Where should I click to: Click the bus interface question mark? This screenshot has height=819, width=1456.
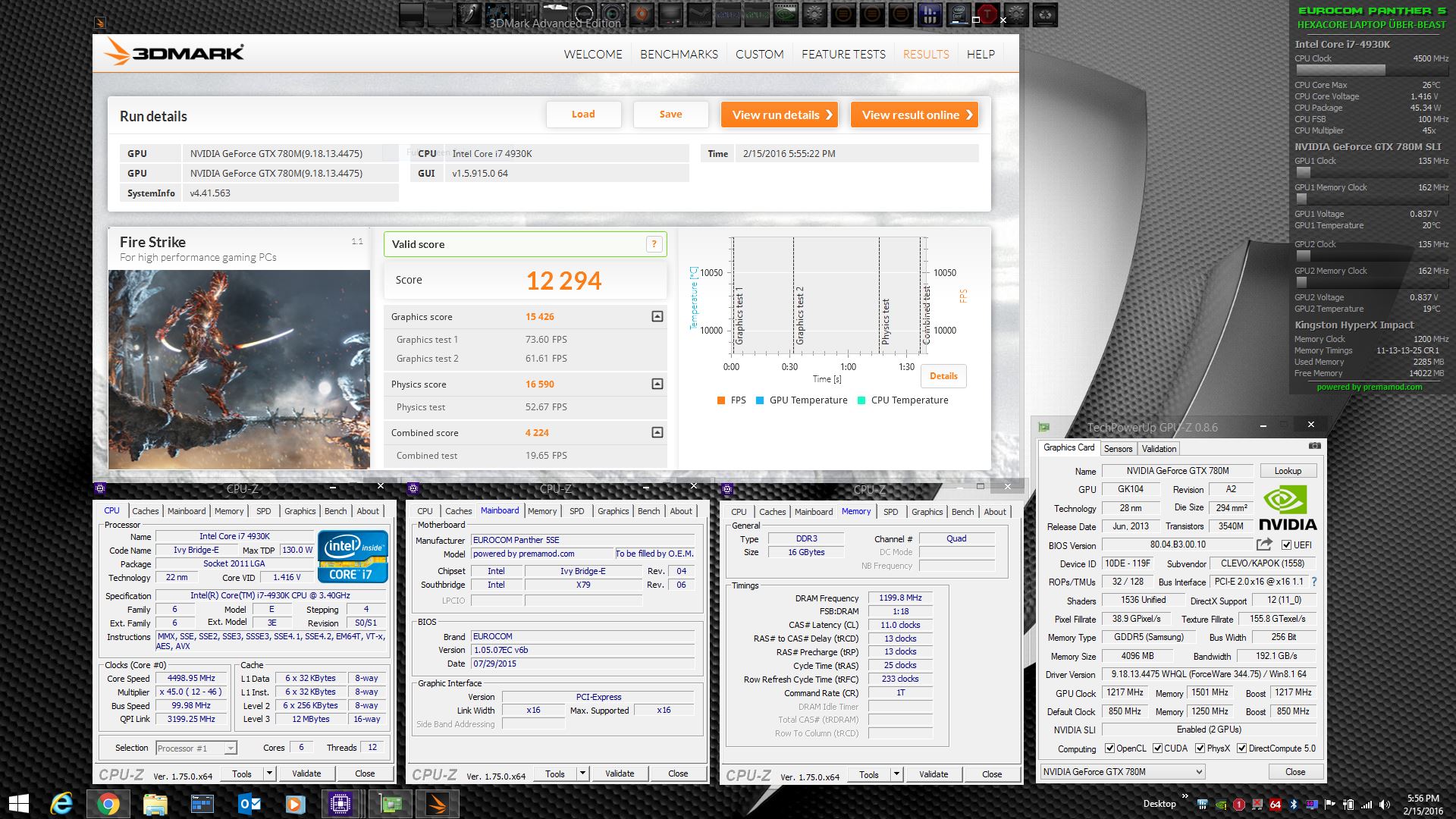pos(1314,582)
